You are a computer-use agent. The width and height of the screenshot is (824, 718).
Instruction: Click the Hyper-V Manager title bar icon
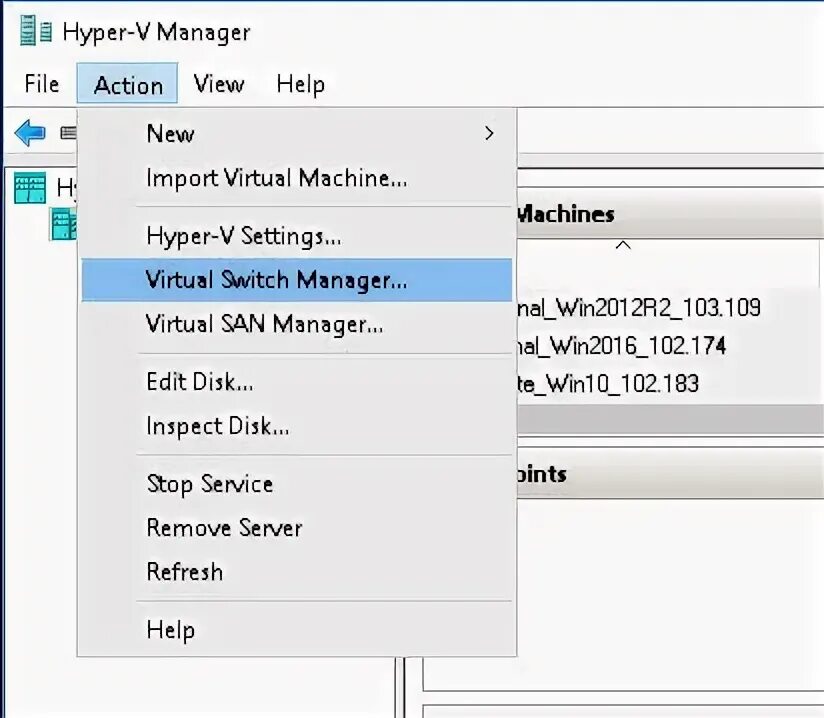click(x=36, y=31)
